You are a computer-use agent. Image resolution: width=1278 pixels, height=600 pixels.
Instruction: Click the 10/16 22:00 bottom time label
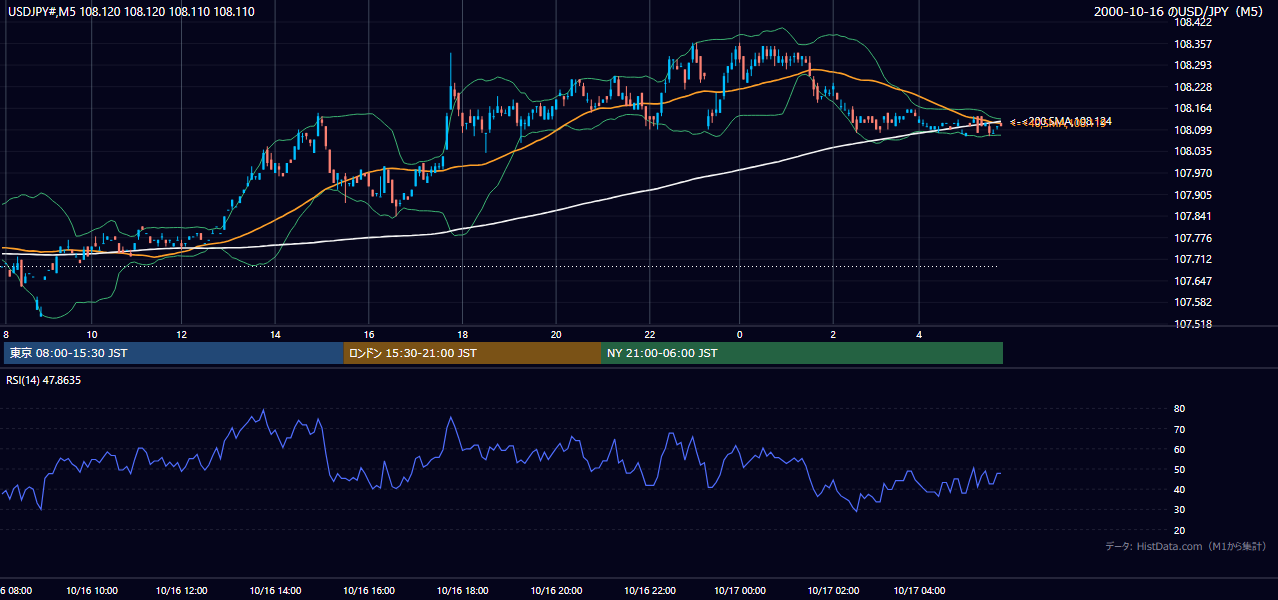[x=650, y=591]
